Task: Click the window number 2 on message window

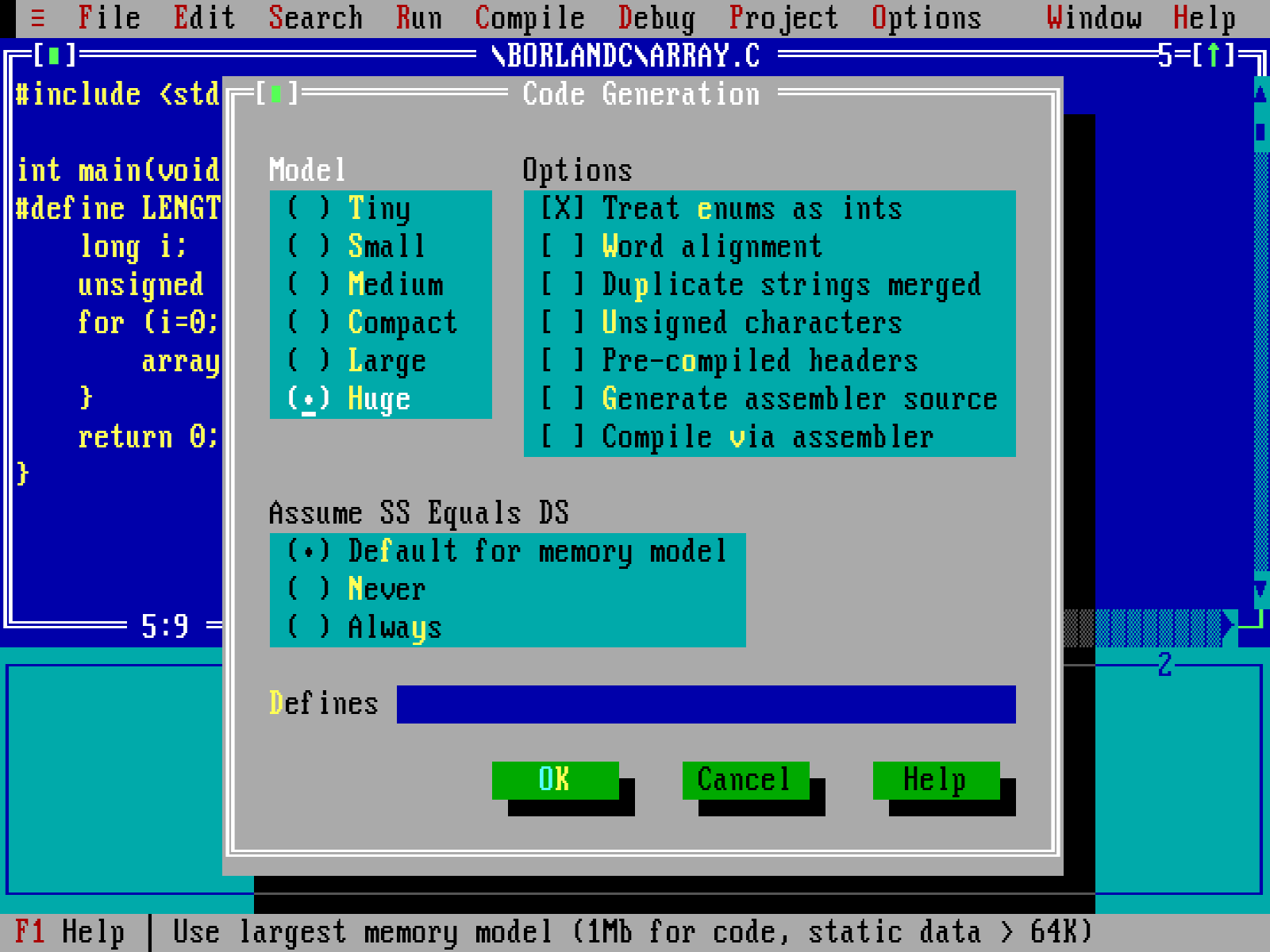Action: click(x=1165, y=665)
